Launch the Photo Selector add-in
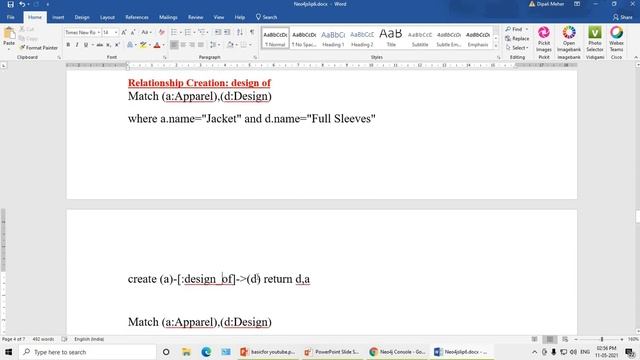 pyautogui.click(x=595, y=39)
